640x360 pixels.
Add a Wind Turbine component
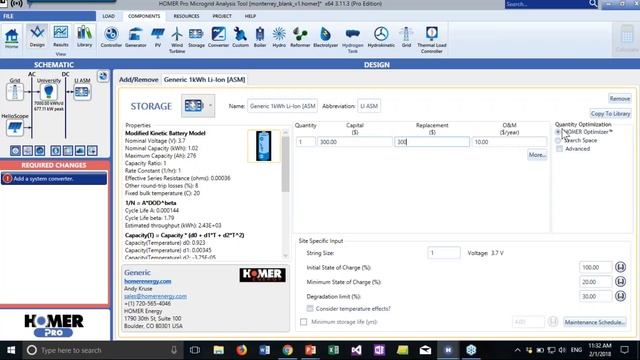pos(177,40)
